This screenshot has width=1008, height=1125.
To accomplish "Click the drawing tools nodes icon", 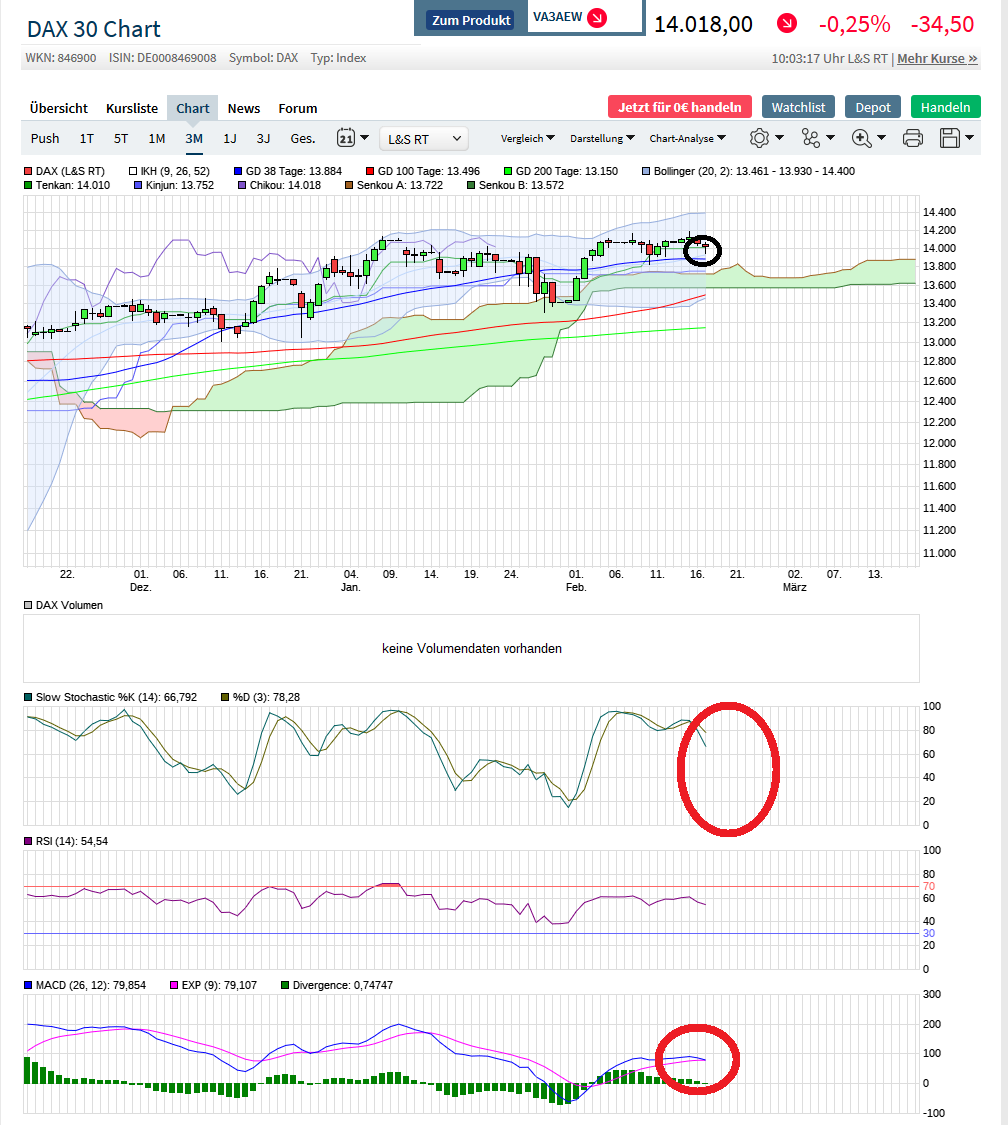I will 810,138.
